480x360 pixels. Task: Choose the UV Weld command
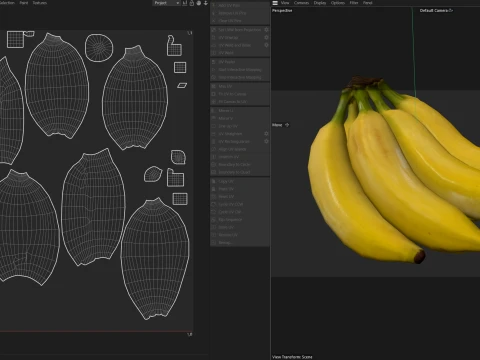point(240,53)
